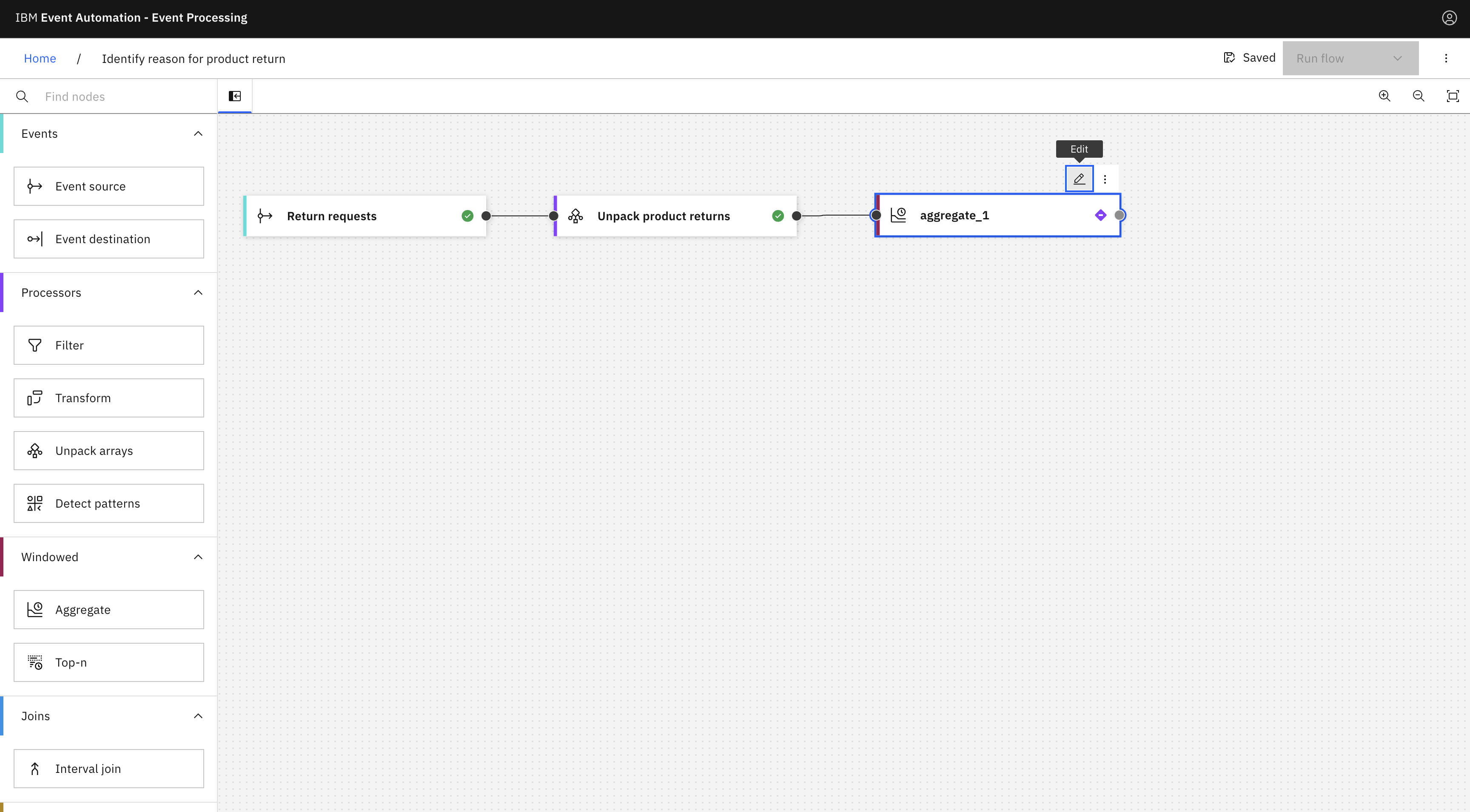This screenshot has height=812, width=1470.
Task: Click output port of Unpack product returns
Action: point(797,216)
